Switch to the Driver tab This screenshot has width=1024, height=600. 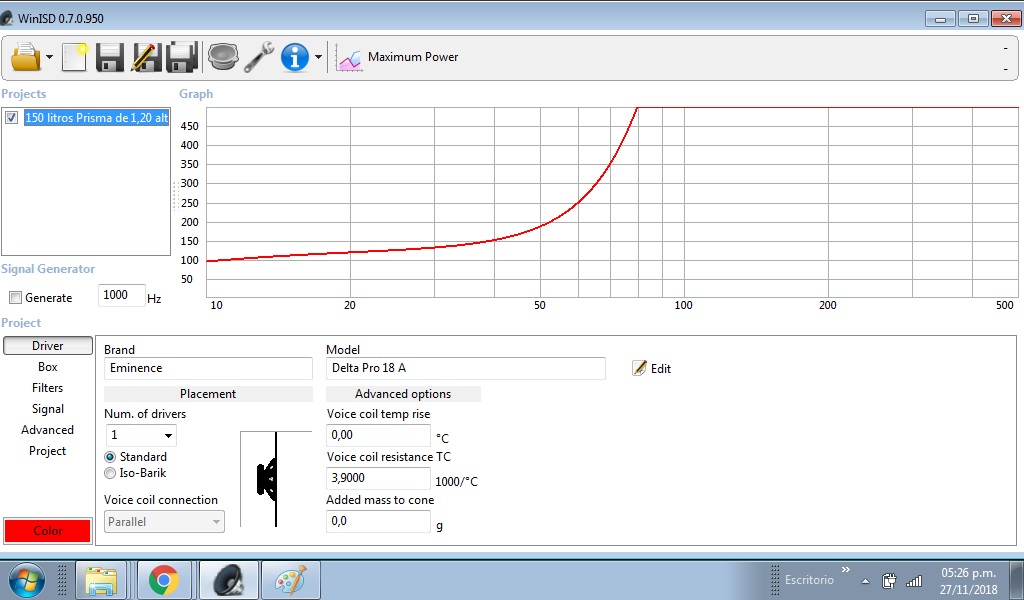pos(48,346)
